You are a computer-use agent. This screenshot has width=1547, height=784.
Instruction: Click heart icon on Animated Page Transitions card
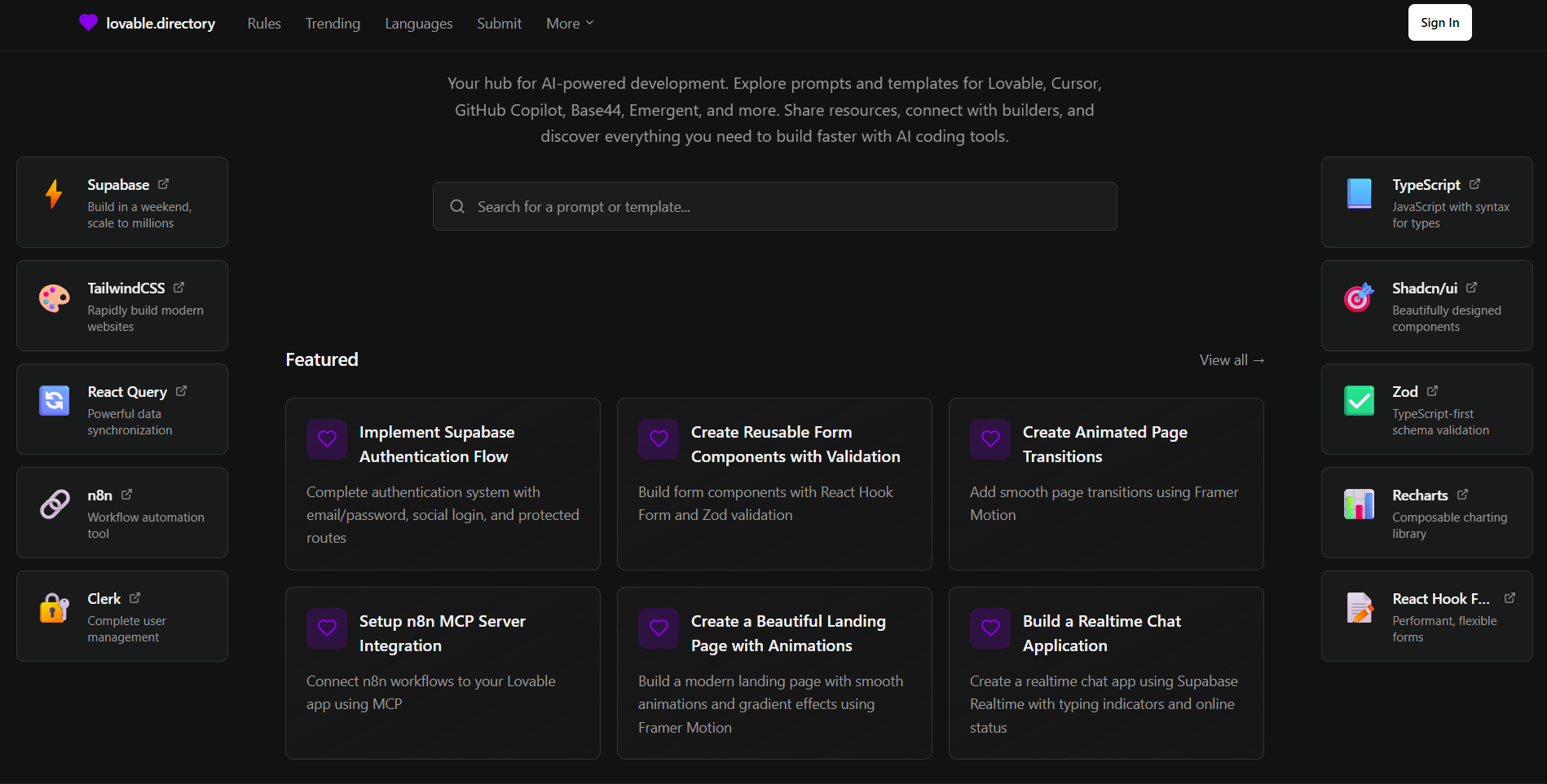click(990, 439)
